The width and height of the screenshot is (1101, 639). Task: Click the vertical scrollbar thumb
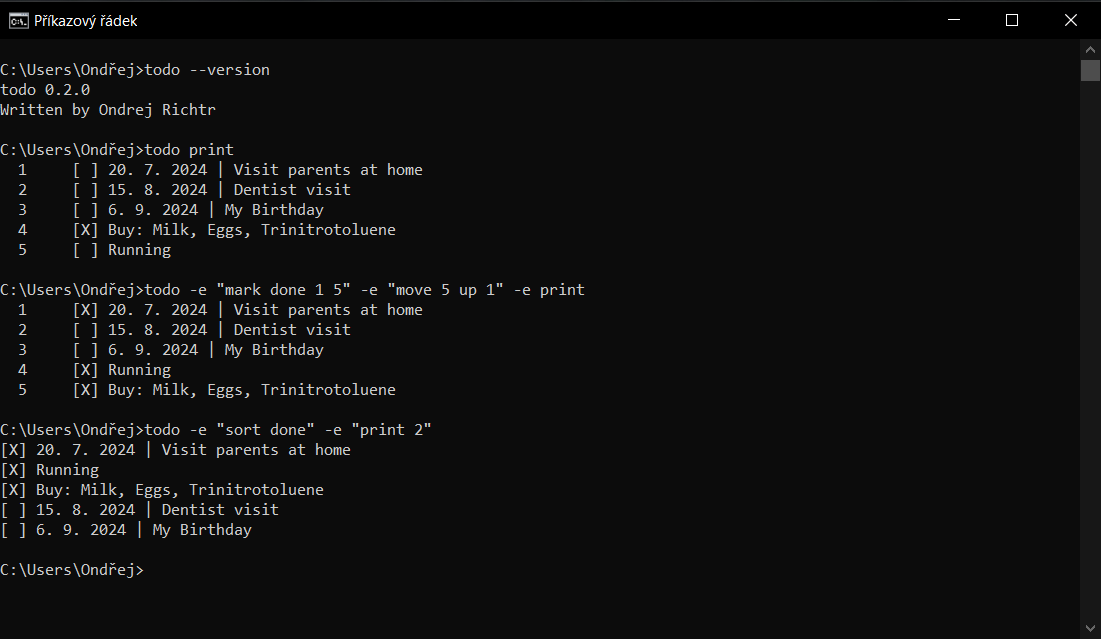point(1090,70)
